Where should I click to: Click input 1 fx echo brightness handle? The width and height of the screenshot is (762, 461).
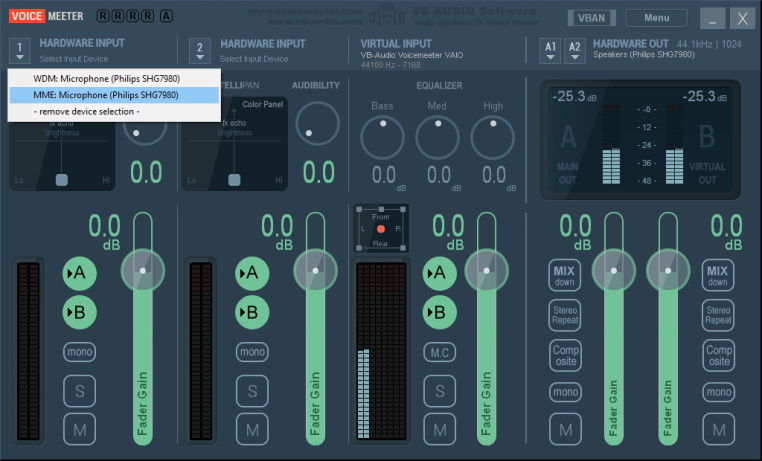pos(62,180)
